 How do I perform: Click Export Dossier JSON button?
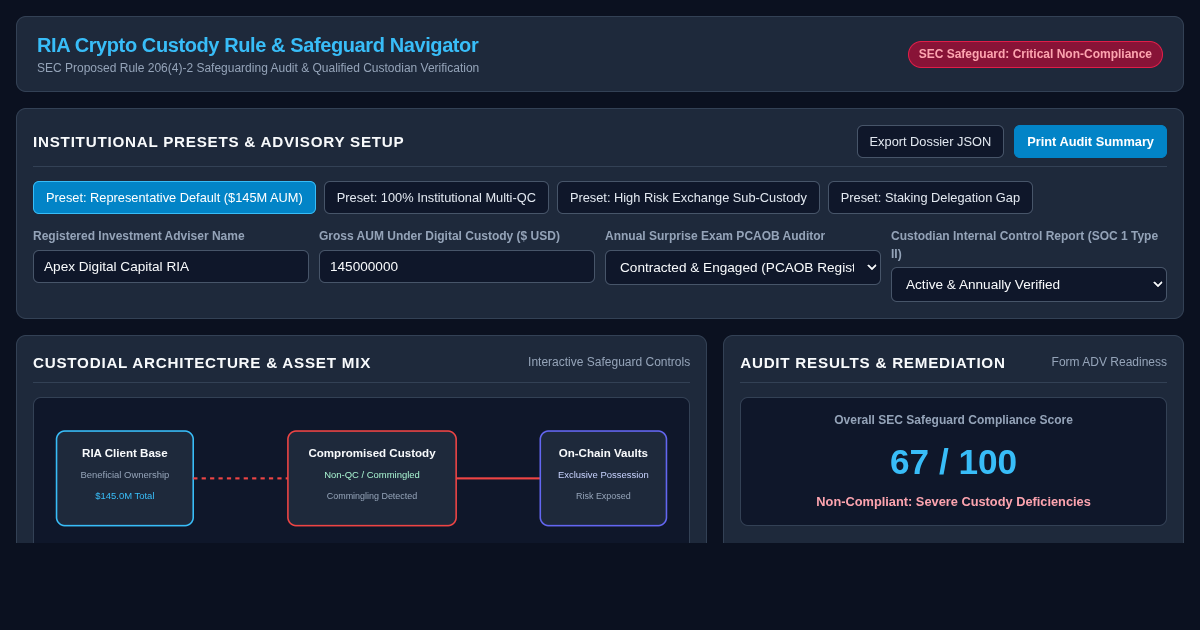[x=930, y=141]
